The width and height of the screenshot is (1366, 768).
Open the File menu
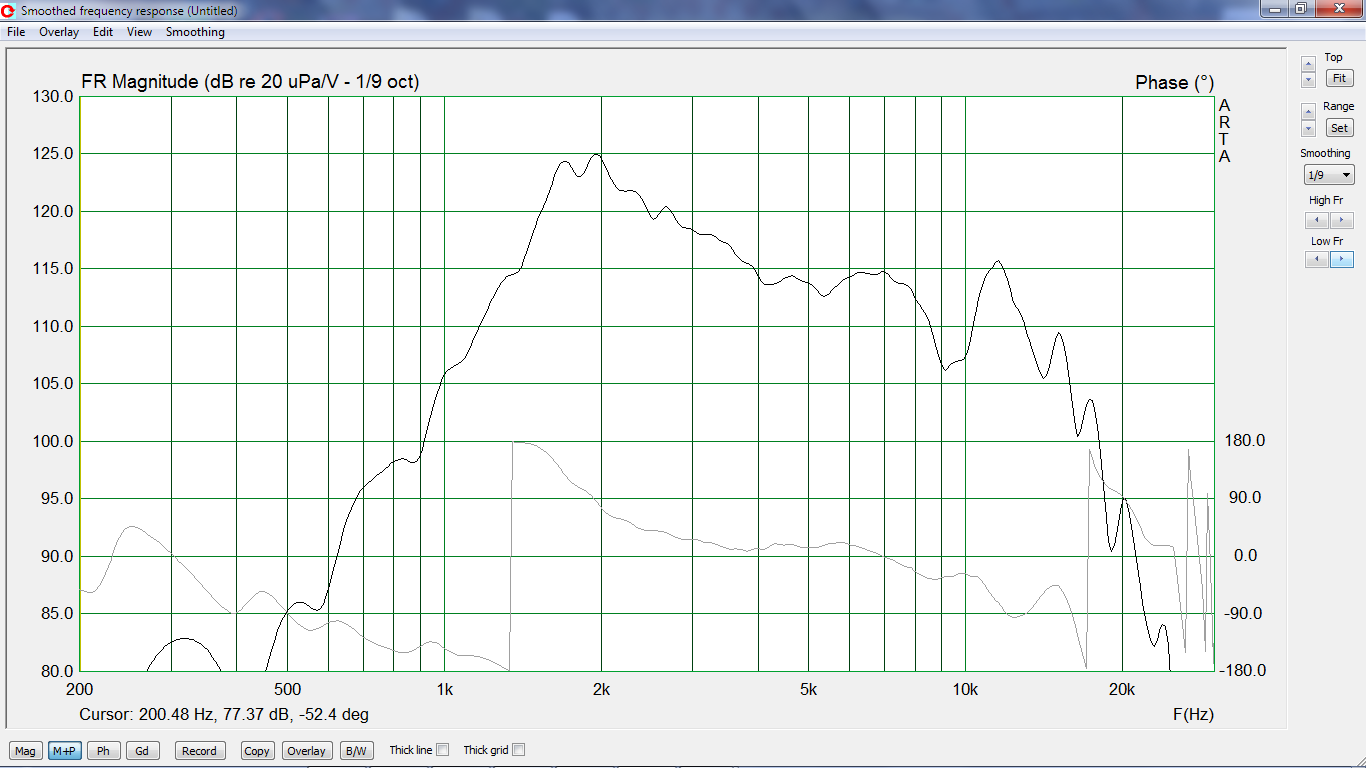click(x=16, y=32)
